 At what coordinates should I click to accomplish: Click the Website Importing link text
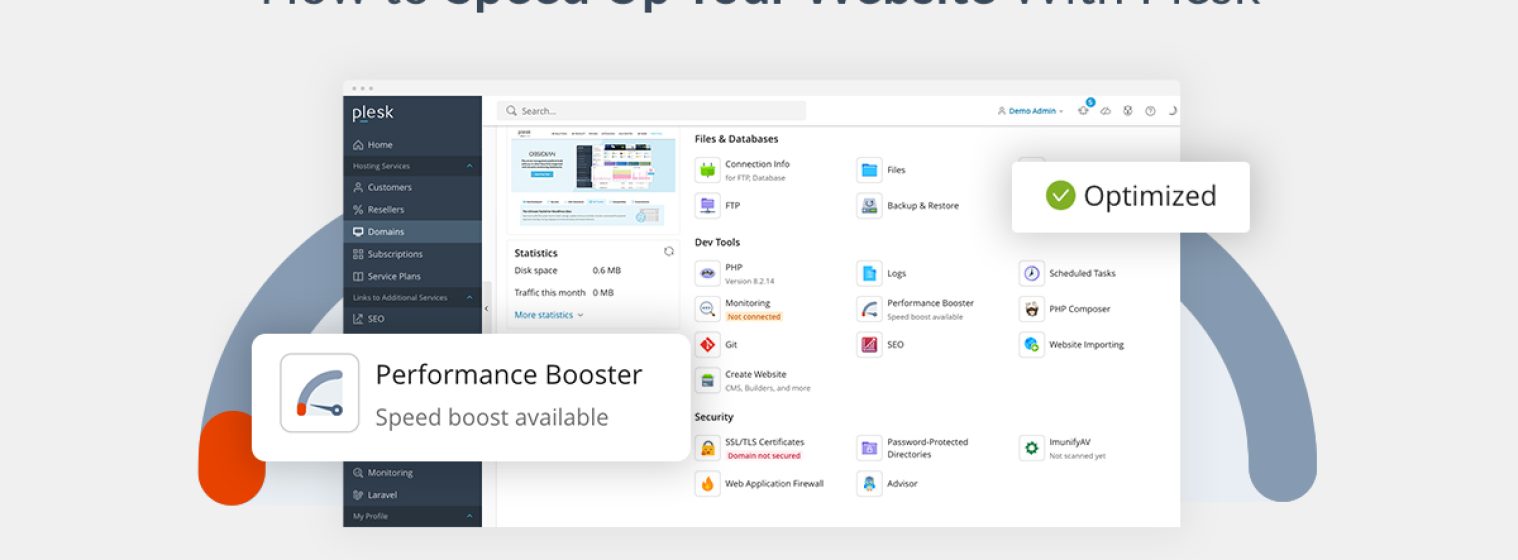pos(1086,345)
